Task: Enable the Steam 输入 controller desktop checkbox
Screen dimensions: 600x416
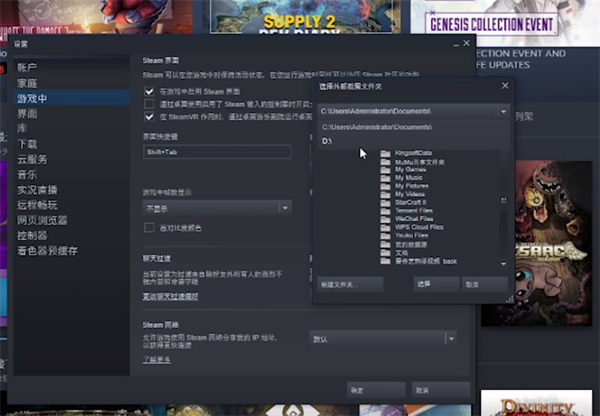Action: click(149, 104)
